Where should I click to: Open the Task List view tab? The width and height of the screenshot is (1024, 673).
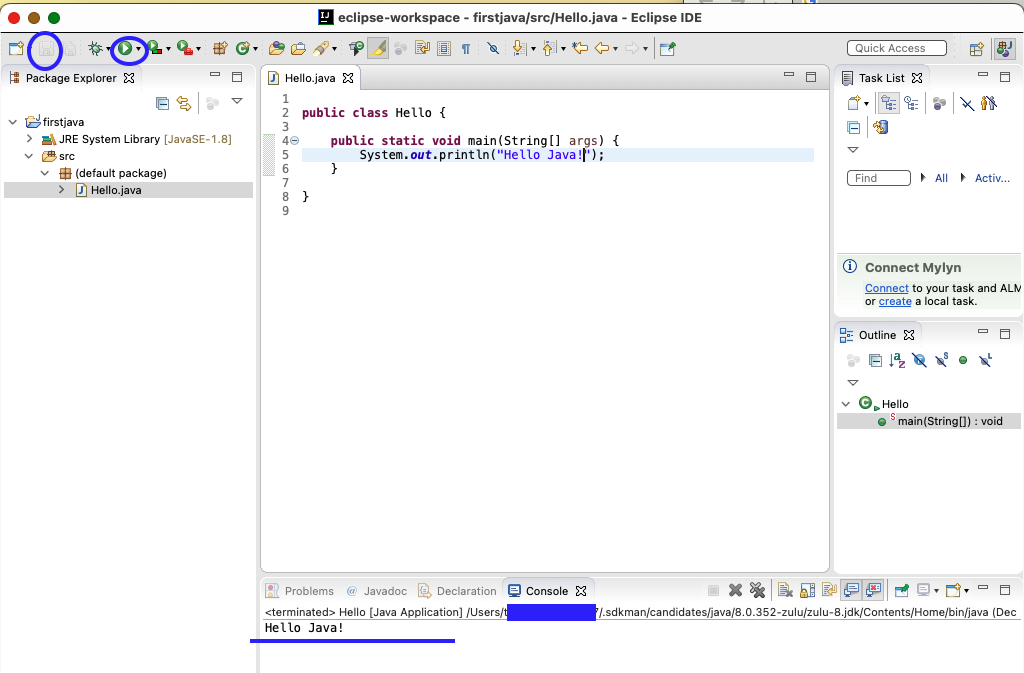(882, 78)
